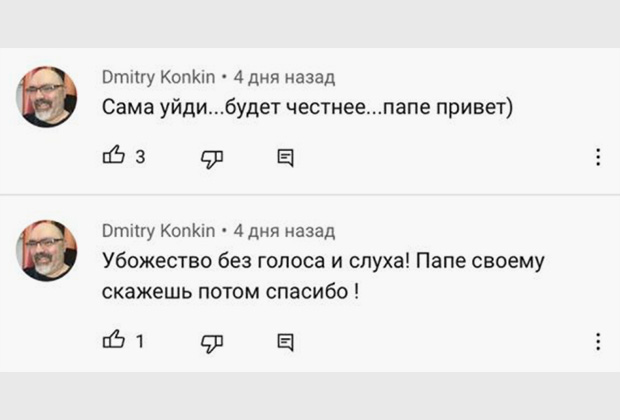Reply to the 'Сама уйди' comment
This screenshot has width=620, height=420.
tap(285, 157)
